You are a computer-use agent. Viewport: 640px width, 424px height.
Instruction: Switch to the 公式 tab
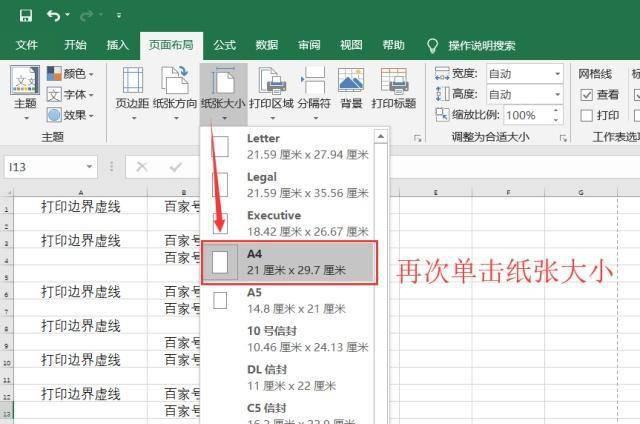224,45
